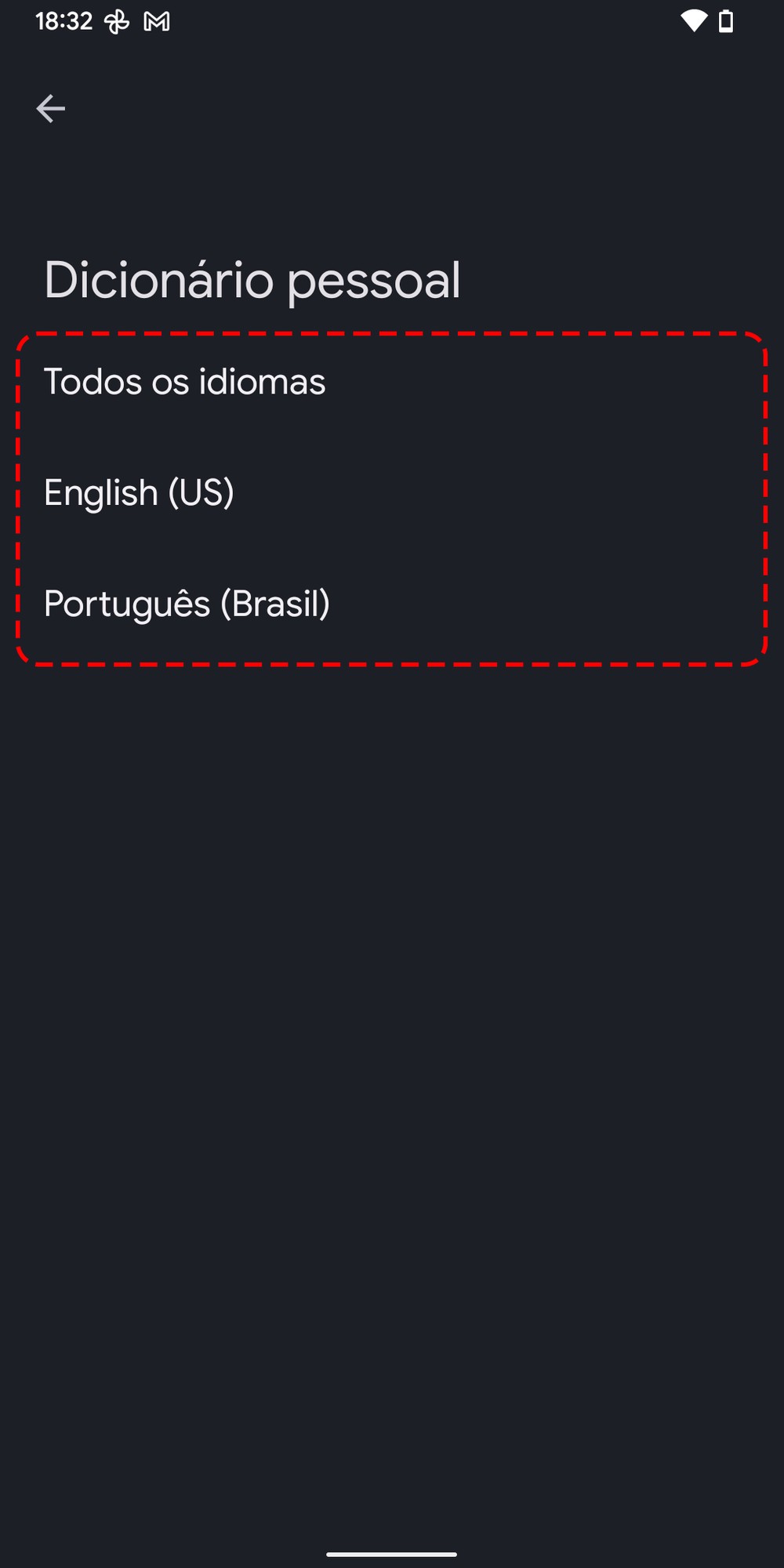Tap the word "pessoal" in the heading
784x1568 pixels.
tap(373, 281)
